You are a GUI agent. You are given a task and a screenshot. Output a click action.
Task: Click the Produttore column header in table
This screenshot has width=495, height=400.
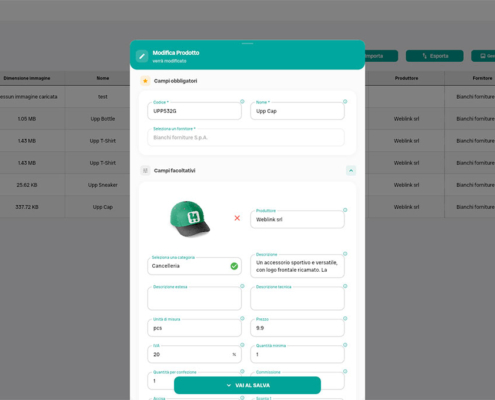click(x=406, y=78)
